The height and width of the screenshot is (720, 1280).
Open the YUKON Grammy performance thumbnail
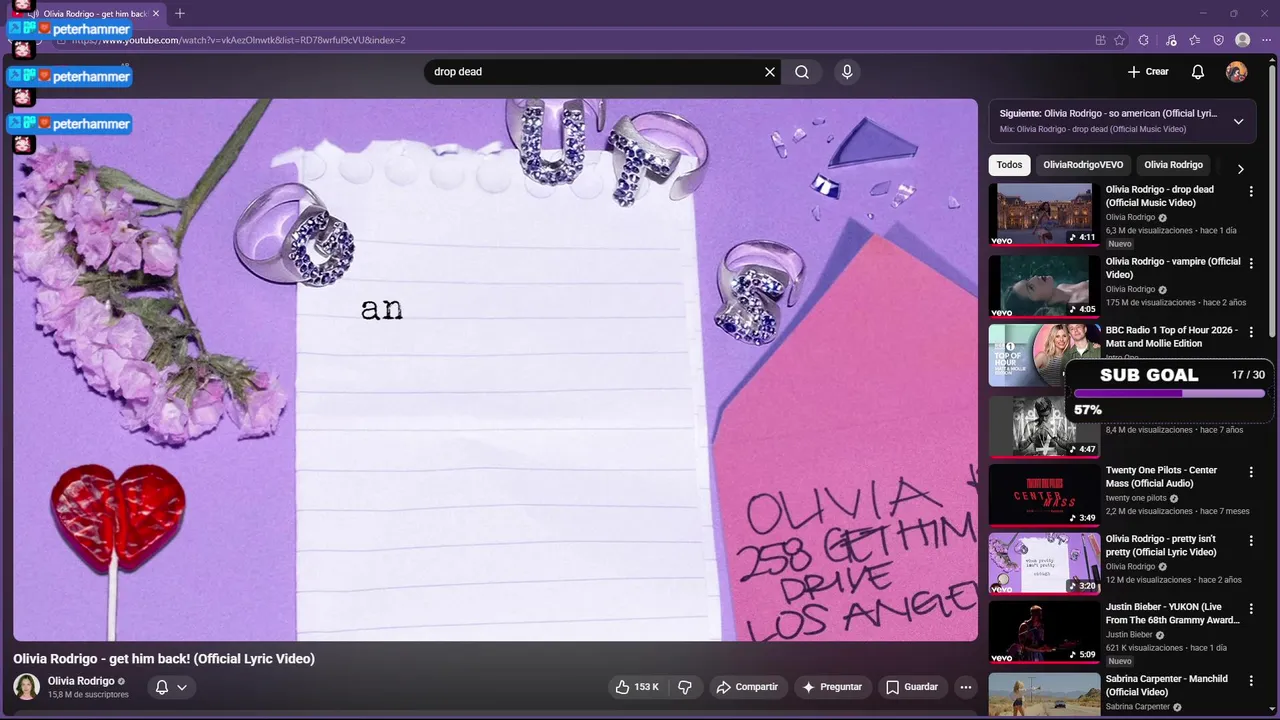1044,632
